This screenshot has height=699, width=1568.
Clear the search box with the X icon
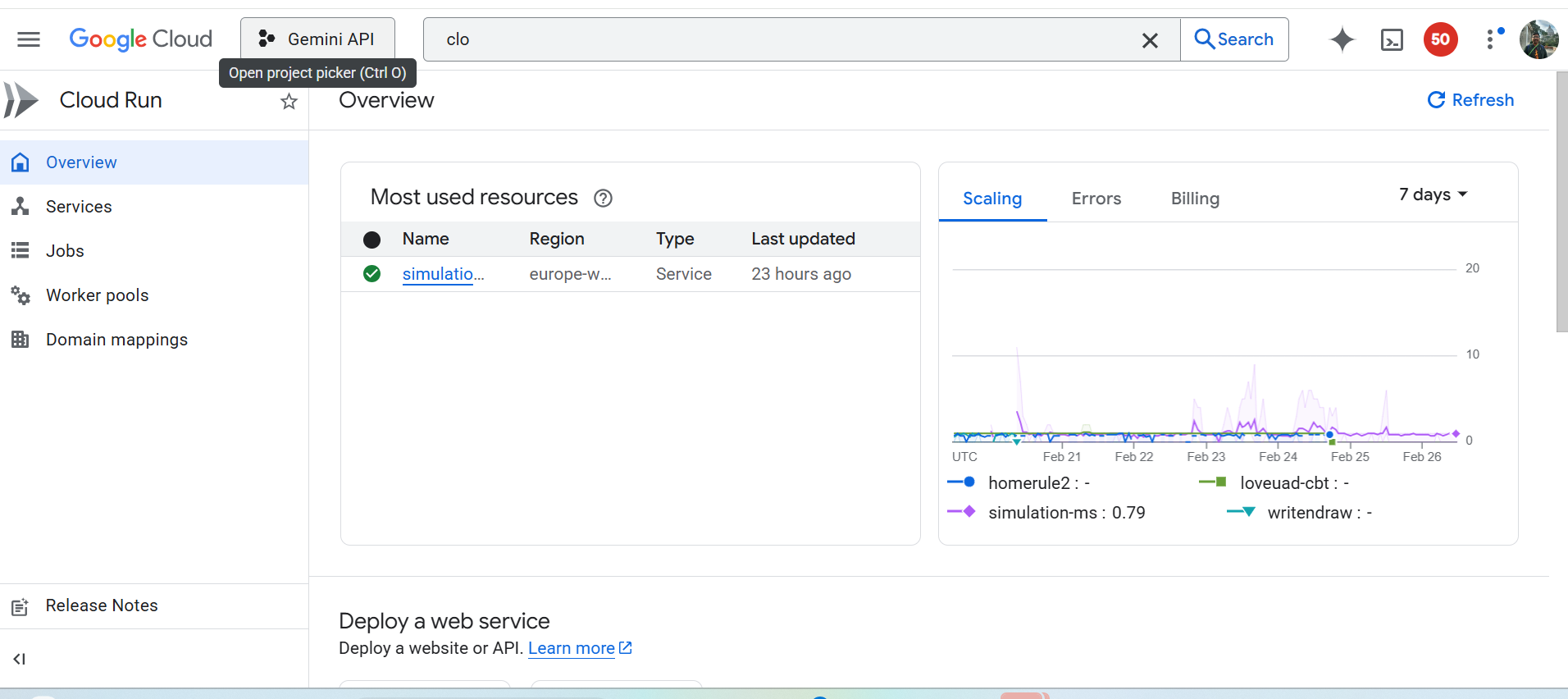point(1150,40)
